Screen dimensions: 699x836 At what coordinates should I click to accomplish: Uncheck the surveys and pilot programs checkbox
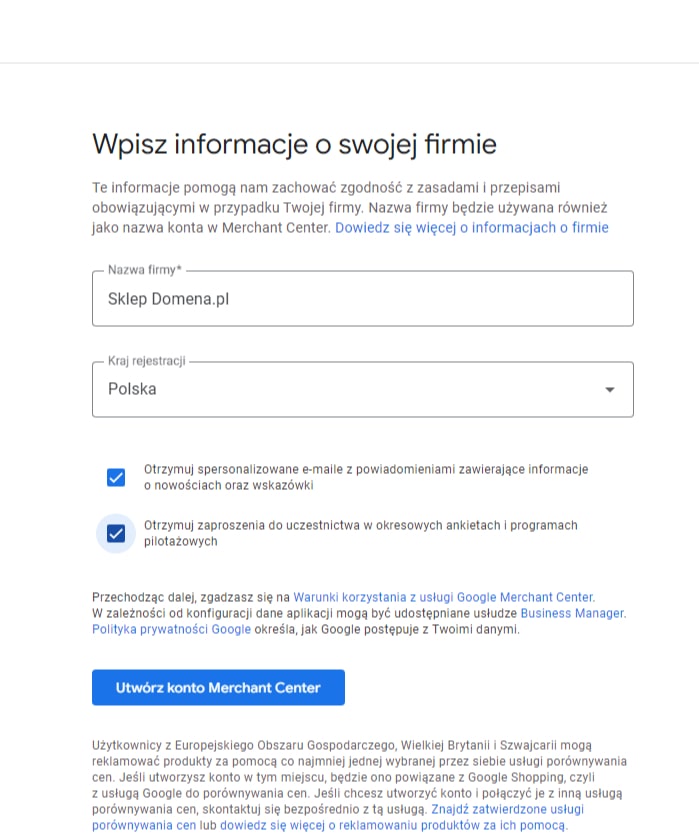tap(116, 533)
